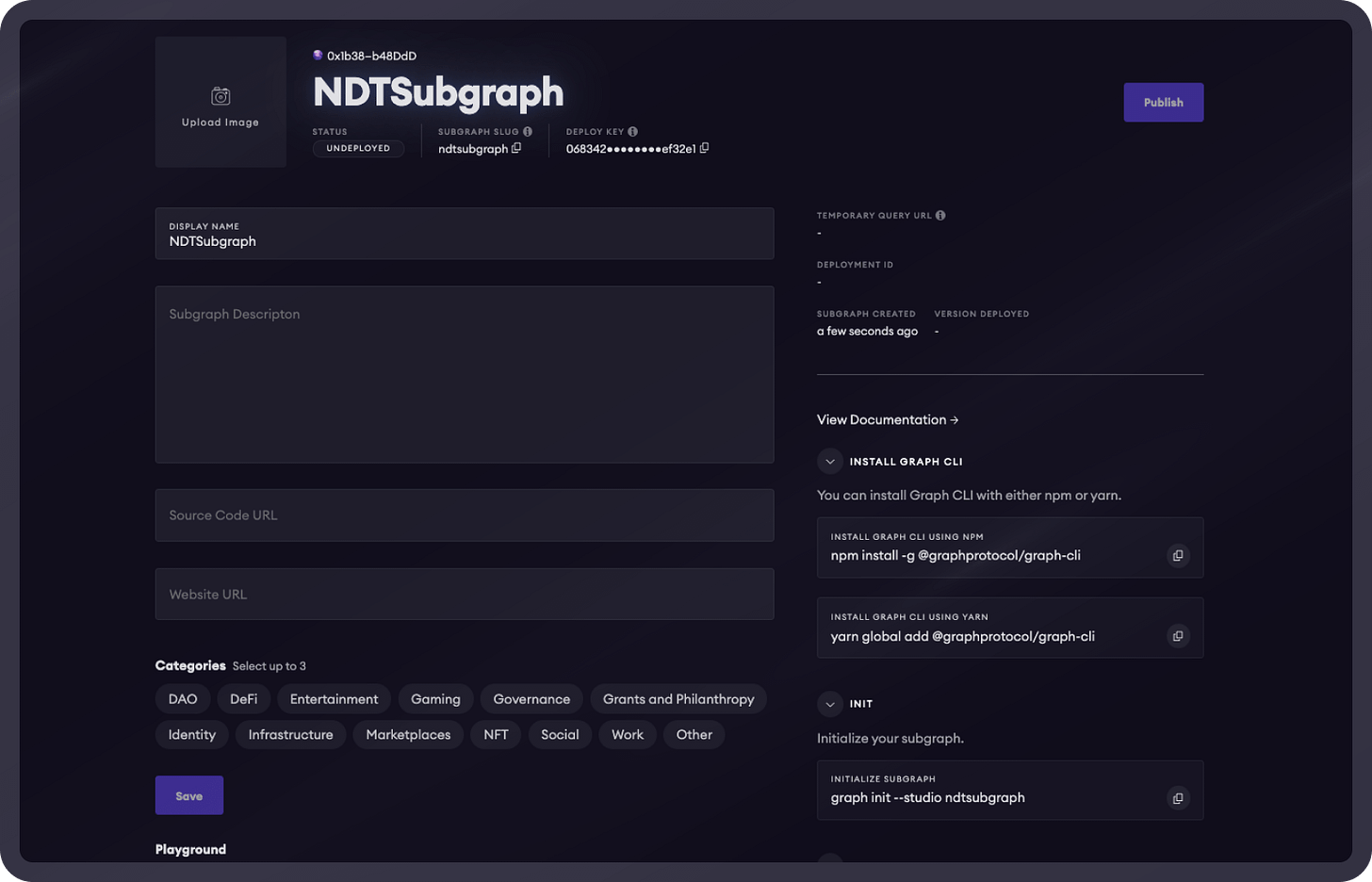Collapse the Init section
1372x882 pixels.
830,704
